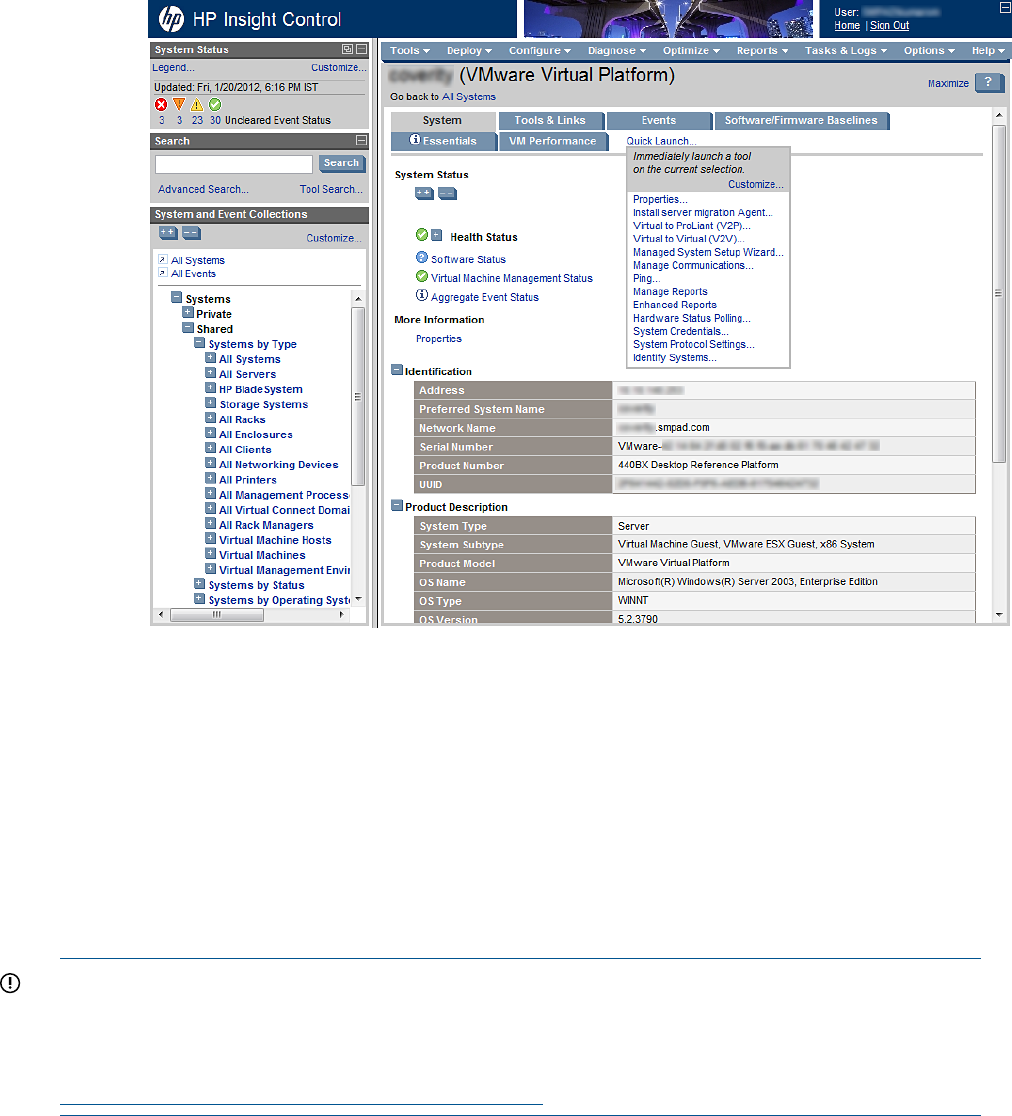Open the VM Performance tab
The image size is (1012, 1116).
pos(553,141)
